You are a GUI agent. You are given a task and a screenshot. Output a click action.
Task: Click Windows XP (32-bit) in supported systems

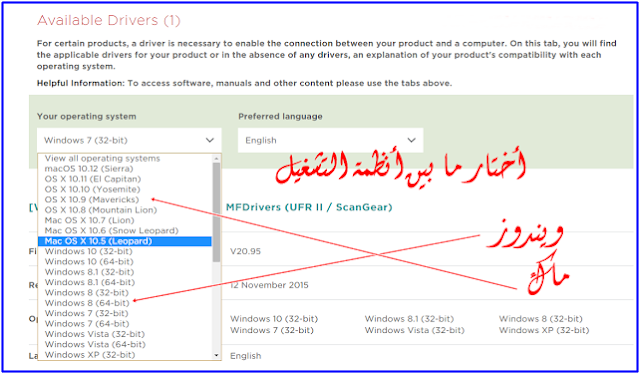click(544, 330)
